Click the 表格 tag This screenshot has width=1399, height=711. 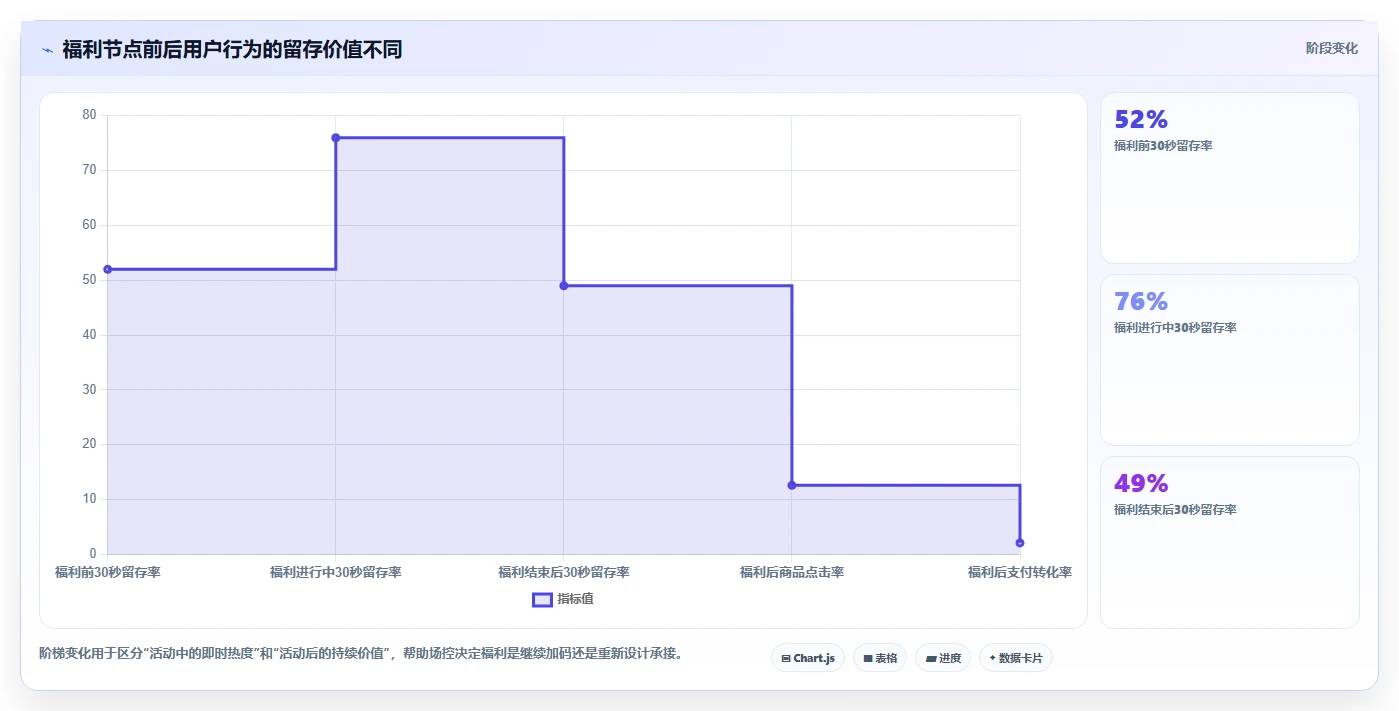coord(880,658)
